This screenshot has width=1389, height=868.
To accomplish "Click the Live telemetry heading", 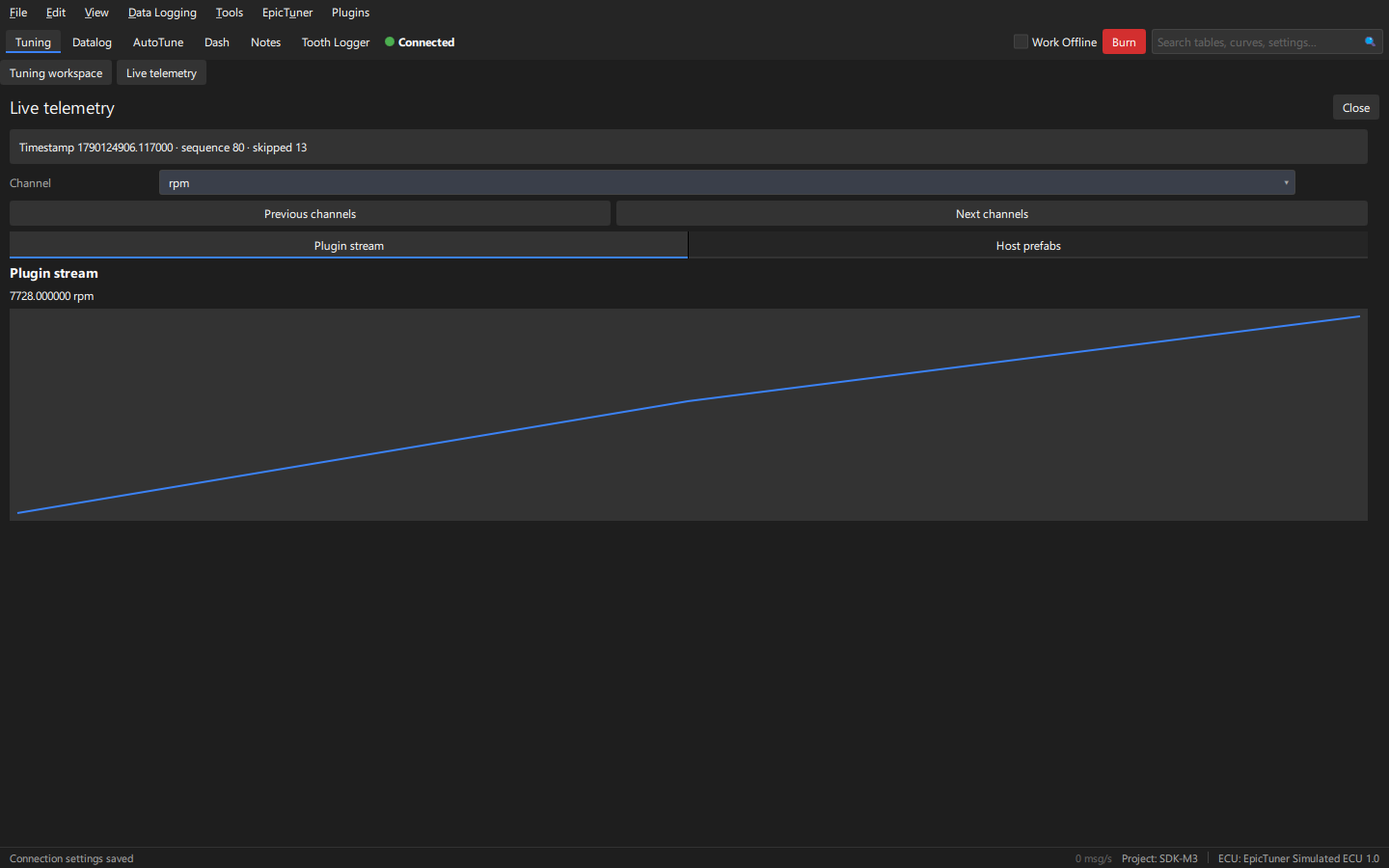I will point(62,108).
